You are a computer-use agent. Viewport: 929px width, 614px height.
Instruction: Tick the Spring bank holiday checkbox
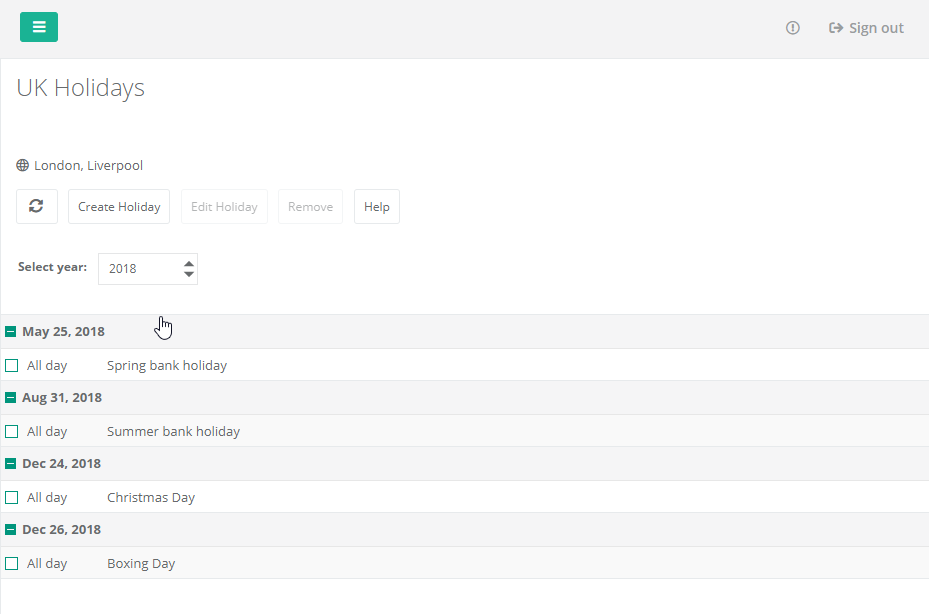(12, 366)
